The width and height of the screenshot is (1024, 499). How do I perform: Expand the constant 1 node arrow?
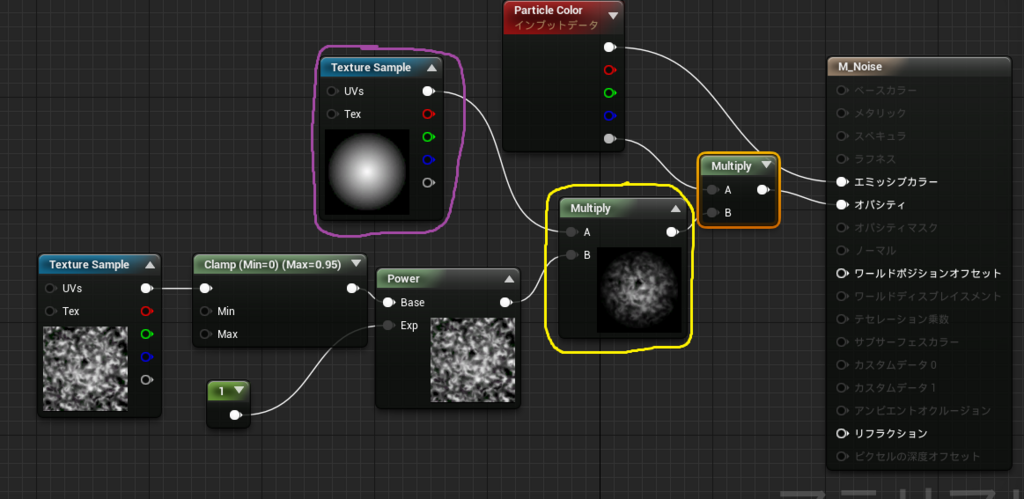tap(238, 391)
